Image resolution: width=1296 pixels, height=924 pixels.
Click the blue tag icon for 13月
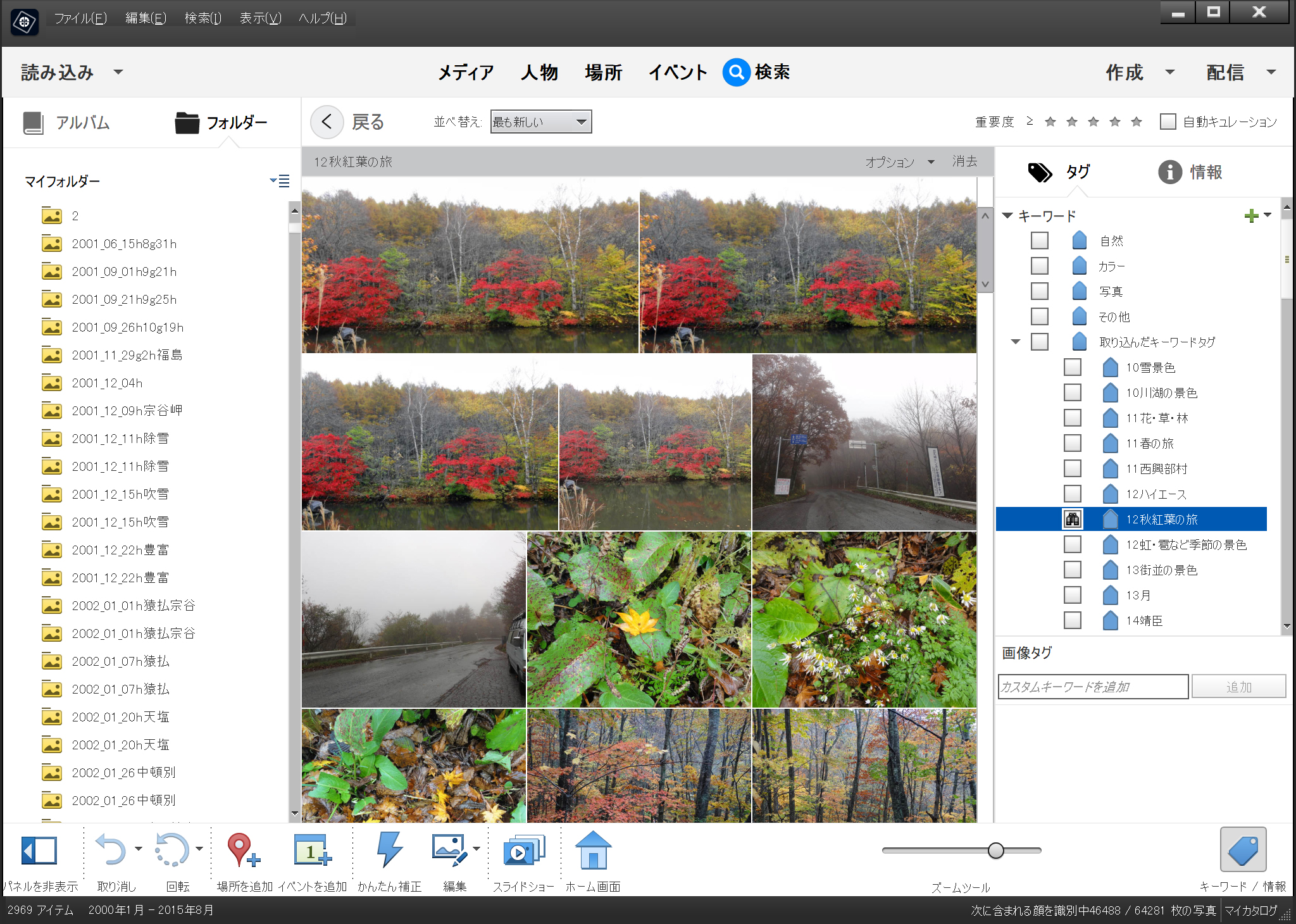[1110, 595]
